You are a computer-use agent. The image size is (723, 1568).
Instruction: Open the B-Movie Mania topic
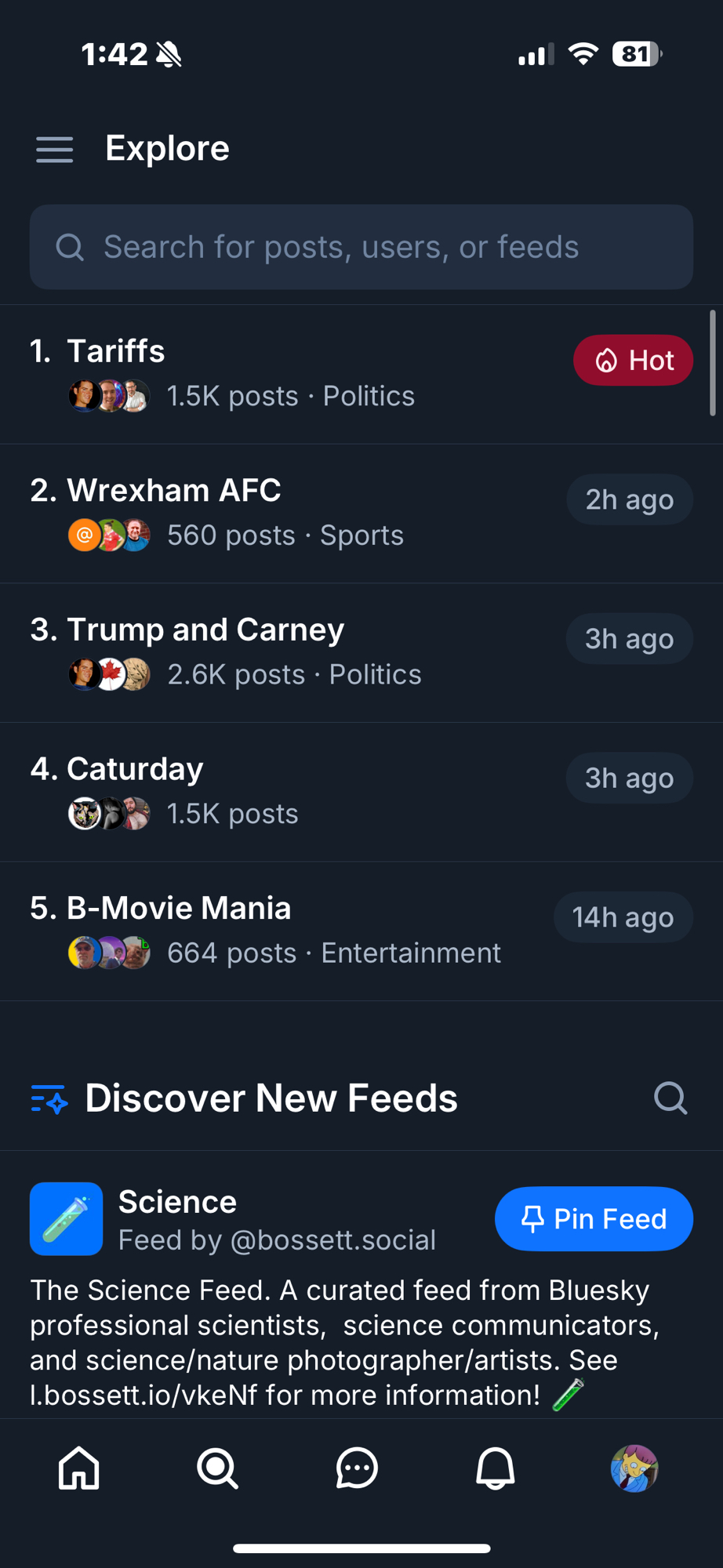pyautogui.click(x=179, y=908)
